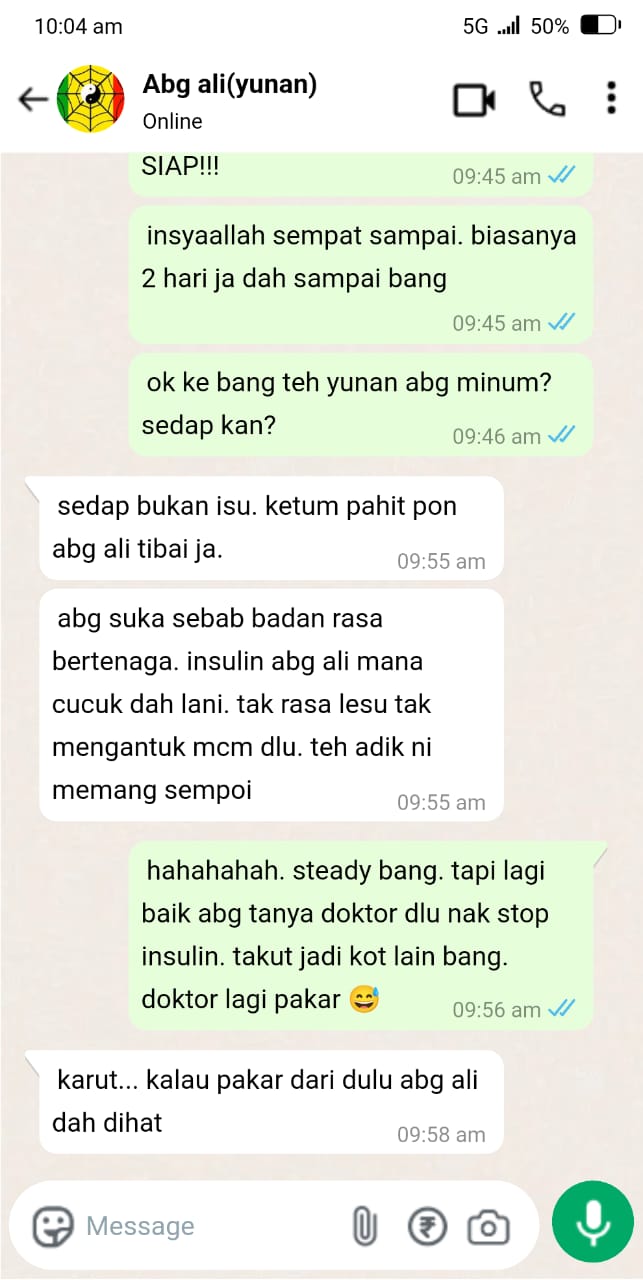
Task: Select the "sedap bukan isu" message bubble
Action: [x=271, y=527]
